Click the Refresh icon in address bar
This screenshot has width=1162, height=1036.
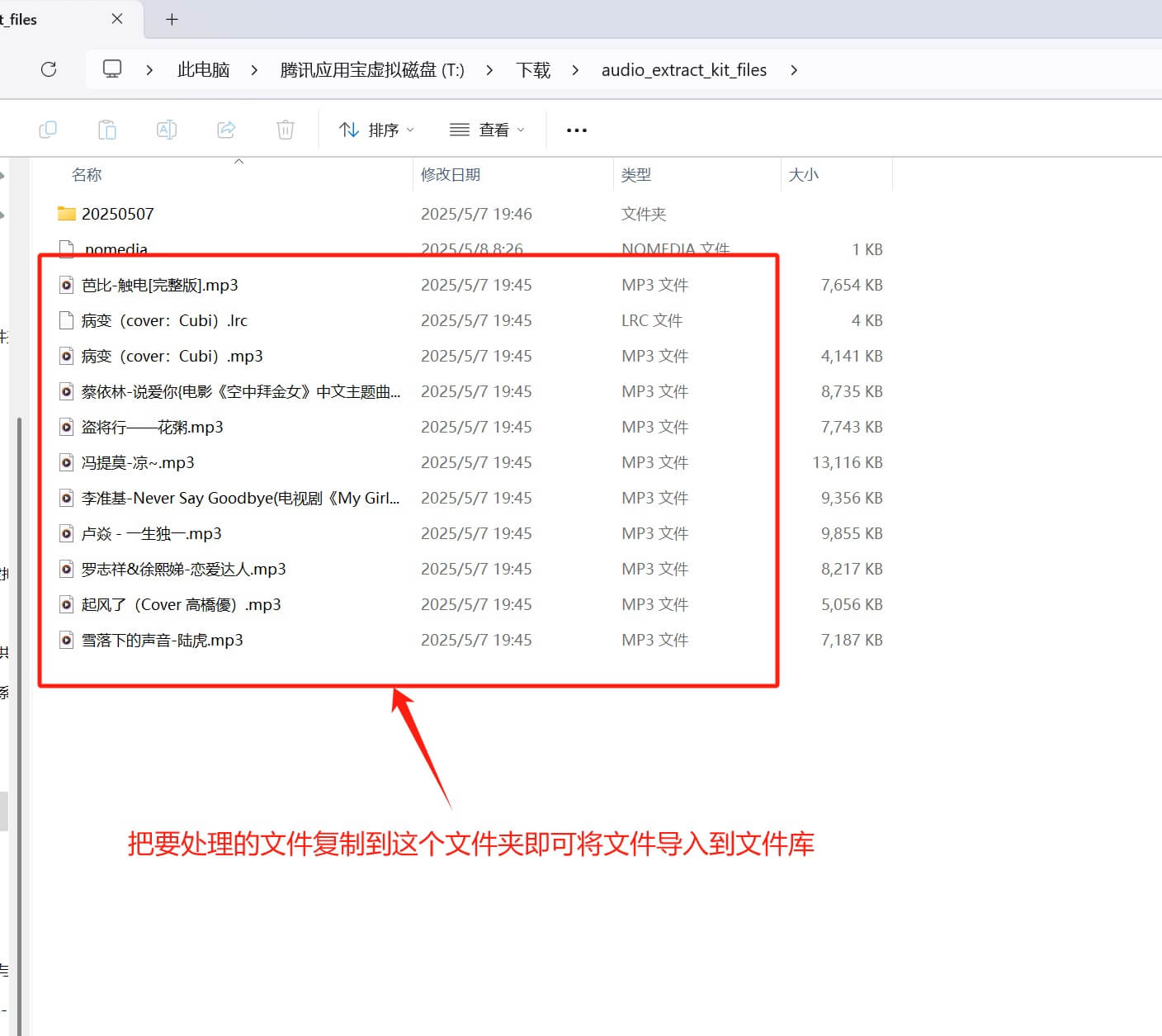(49, 69)
